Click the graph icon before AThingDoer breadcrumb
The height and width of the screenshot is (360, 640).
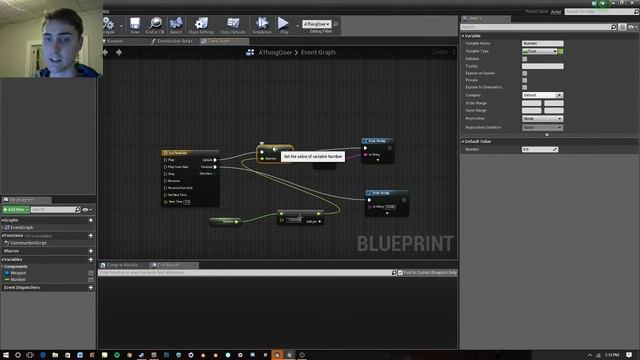click(250, 52)
